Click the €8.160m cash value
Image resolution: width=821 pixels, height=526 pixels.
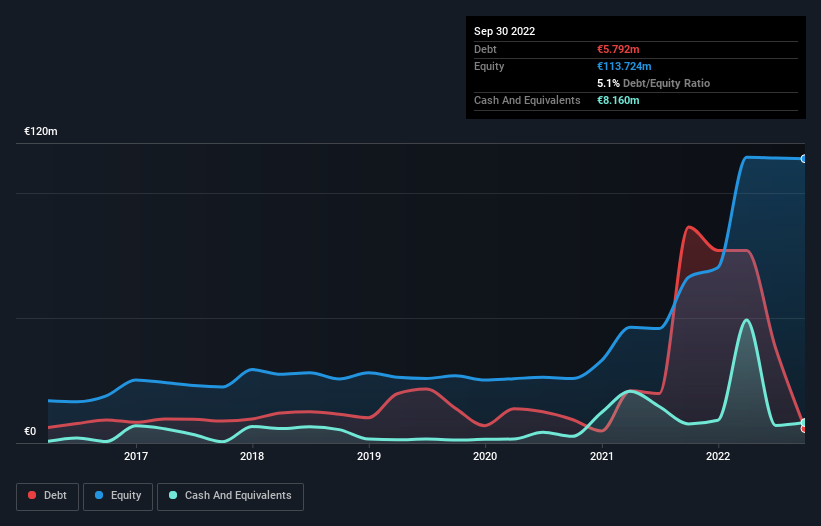pyautogui.click(x=618, y=100)
